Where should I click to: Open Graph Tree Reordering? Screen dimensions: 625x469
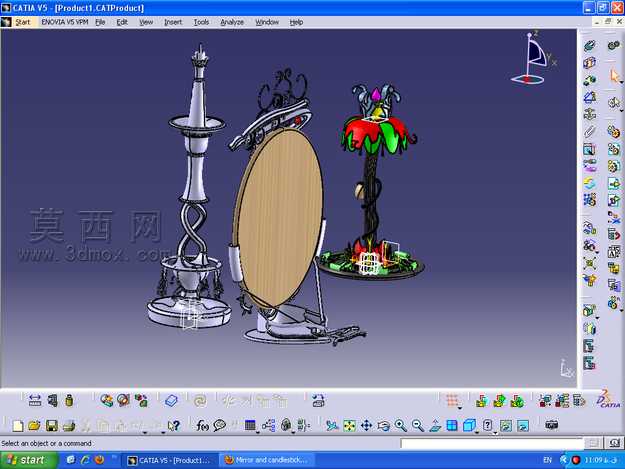[x=614, y=234]
